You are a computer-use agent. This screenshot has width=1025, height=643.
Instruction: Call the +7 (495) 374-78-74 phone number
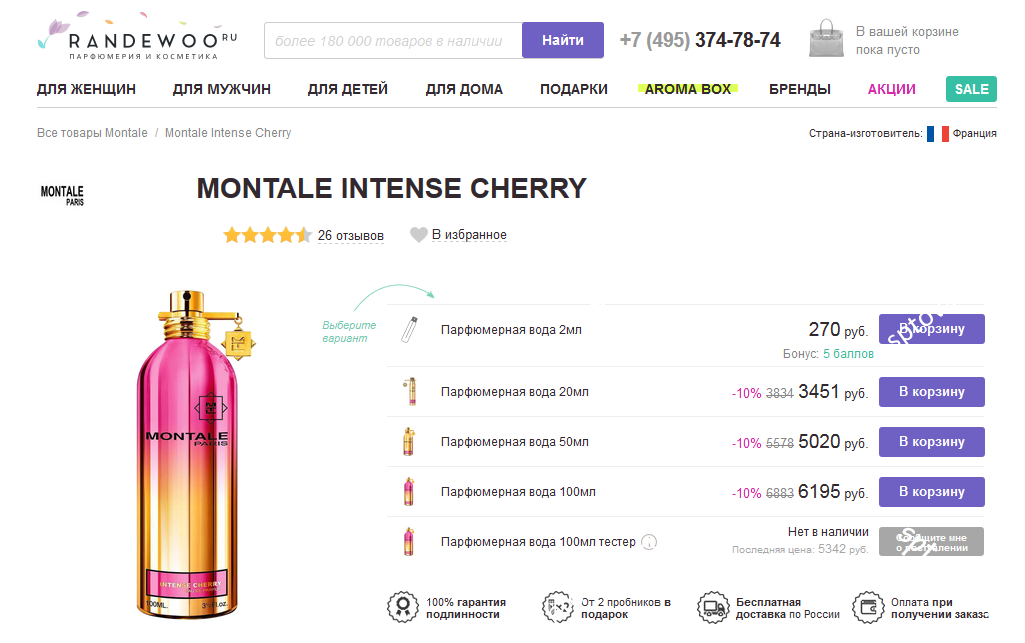coord(700,40)
